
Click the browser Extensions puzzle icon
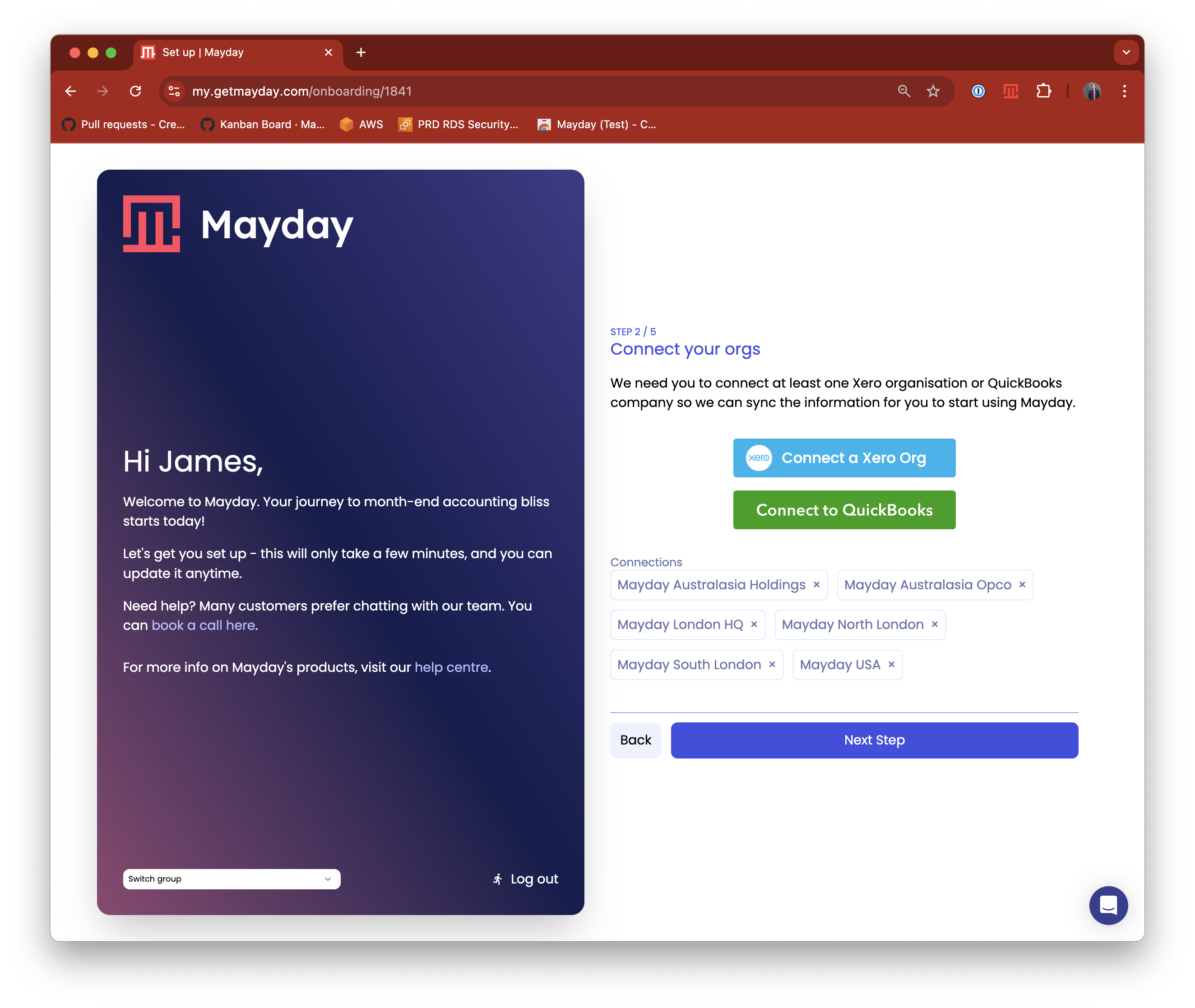[1043, 92]
